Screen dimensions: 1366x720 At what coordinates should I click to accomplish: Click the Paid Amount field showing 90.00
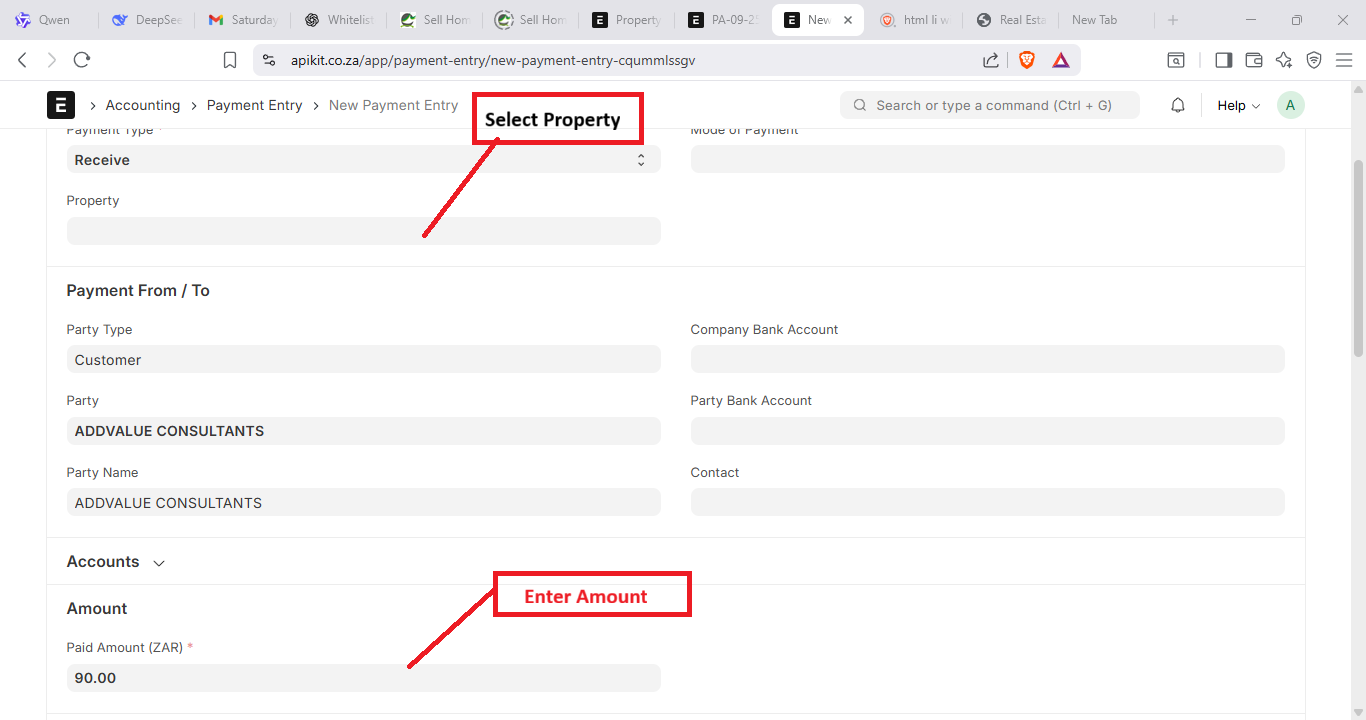coord(363,678)
